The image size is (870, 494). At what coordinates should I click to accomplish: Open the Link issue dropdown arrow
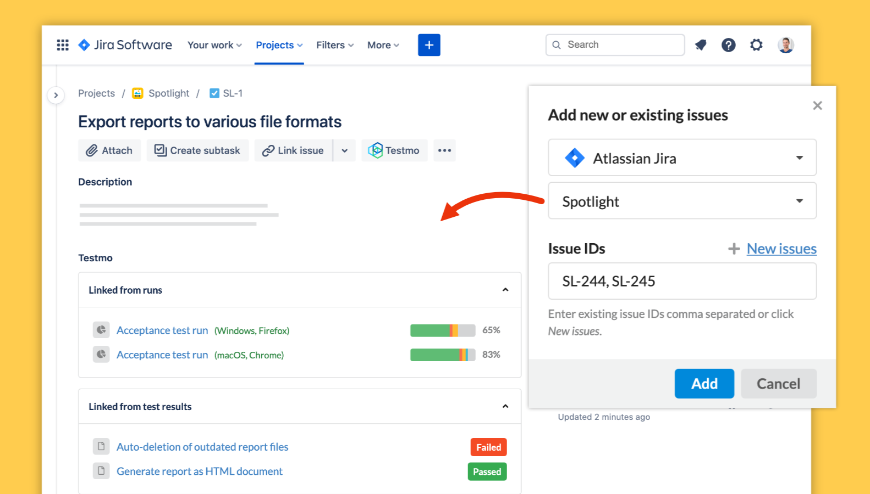(x=345, y=150)
